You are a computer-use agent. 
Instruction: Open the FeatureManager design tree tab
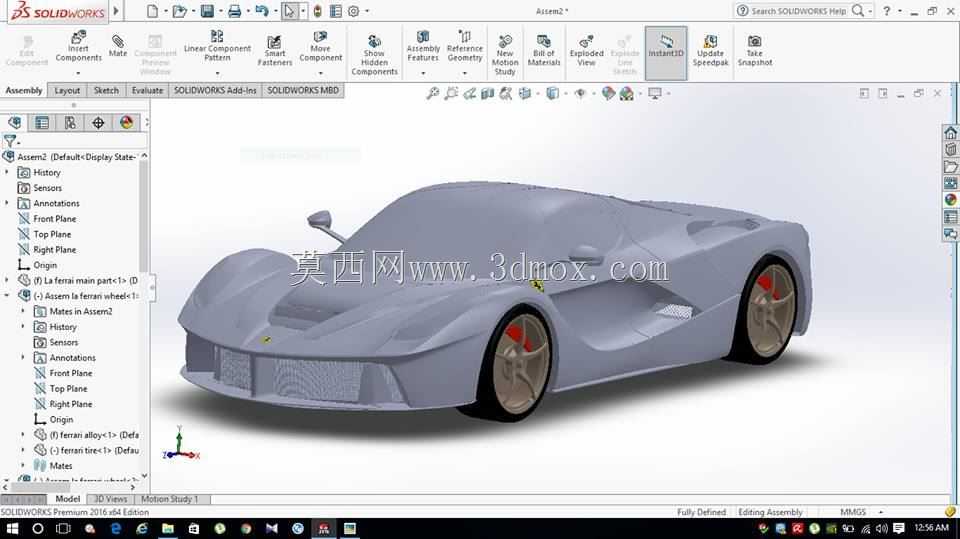pos(15,122)
